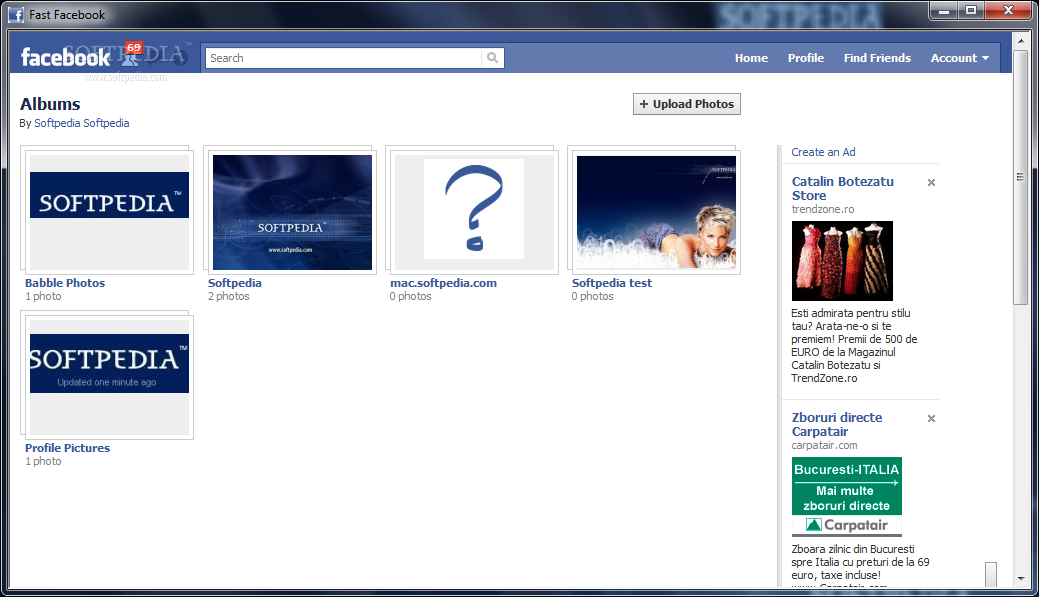
Task: Click the Softpedia album title link
Action: [x=235, y=283]
